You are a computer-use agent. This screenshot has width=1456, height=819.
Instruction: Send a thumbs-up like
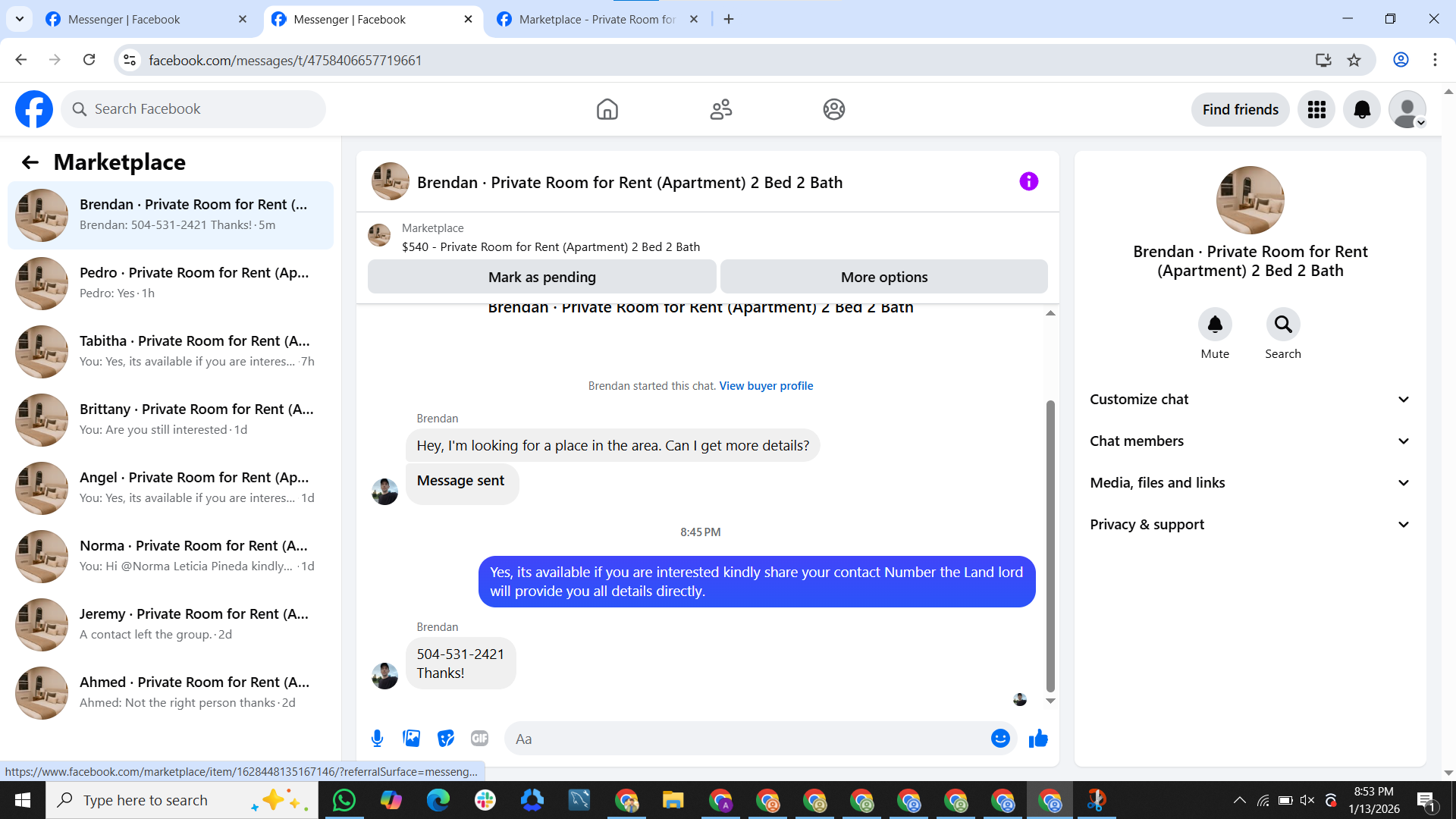point(1038,738)
